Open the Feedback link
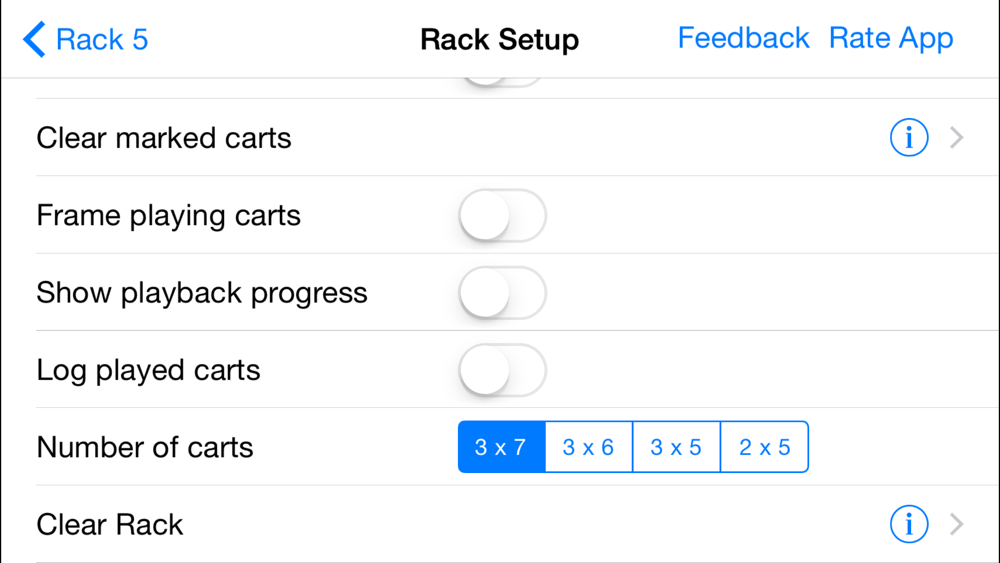Image resolution: width=1000 pixels, height=563 pixels. pos(743,38)
